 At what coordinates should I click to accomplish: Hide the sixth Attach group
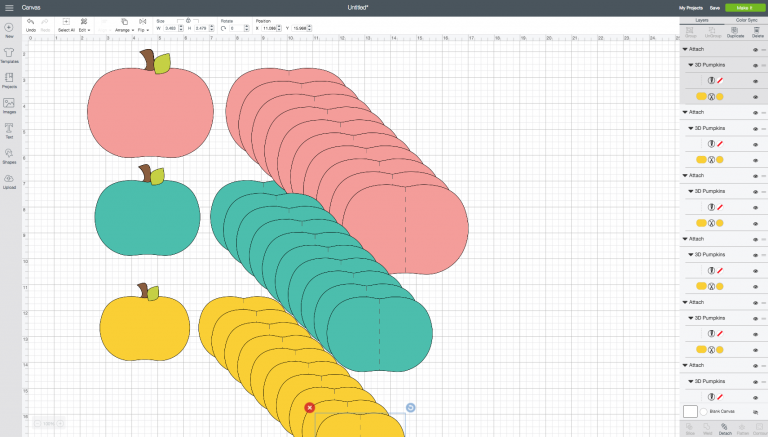755,365
